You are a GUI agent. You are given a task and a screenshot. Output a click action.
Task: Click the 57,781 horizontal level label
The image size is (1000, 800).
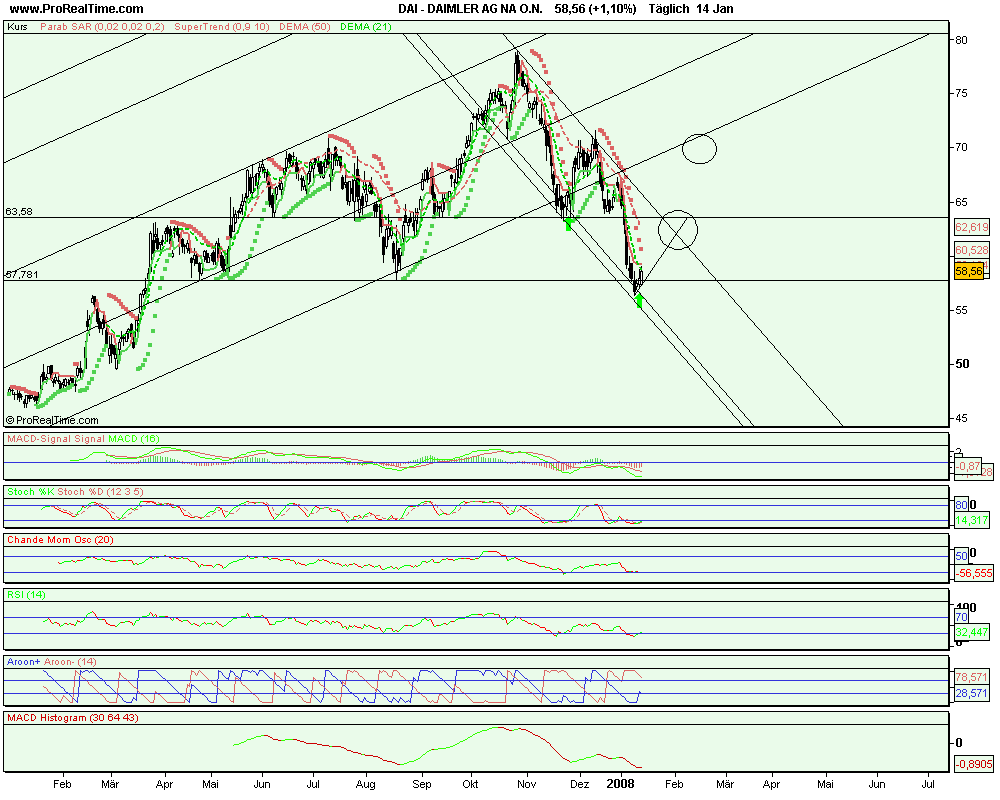22,274
